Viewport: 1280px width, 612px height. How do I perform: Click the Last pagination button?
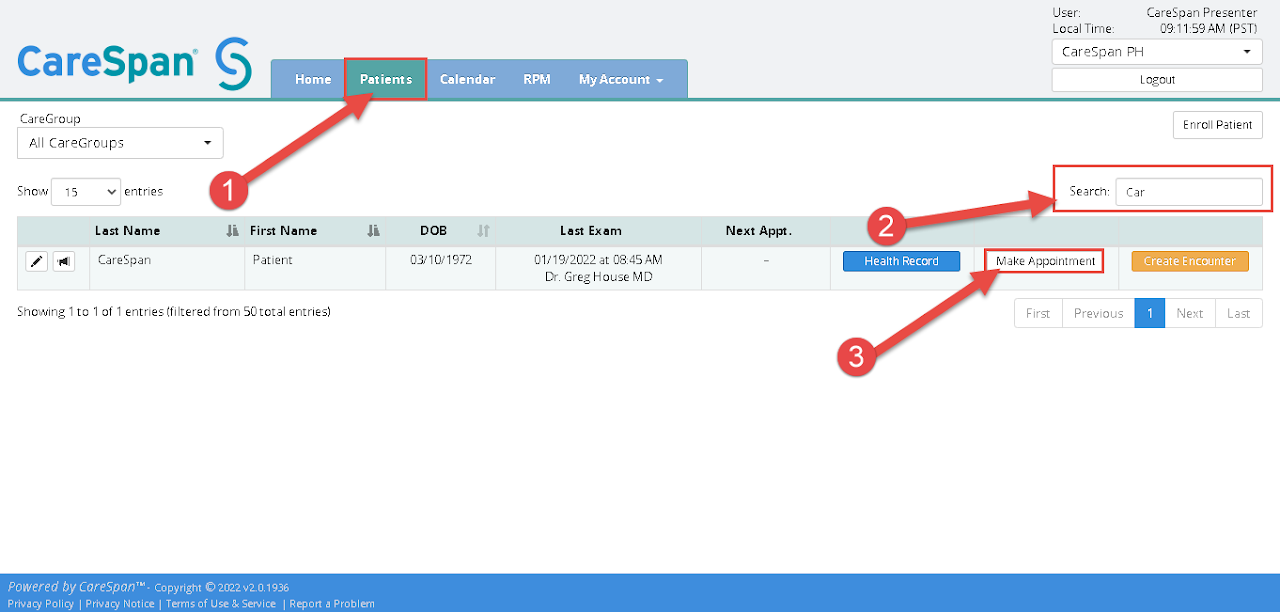point(1239,313)
